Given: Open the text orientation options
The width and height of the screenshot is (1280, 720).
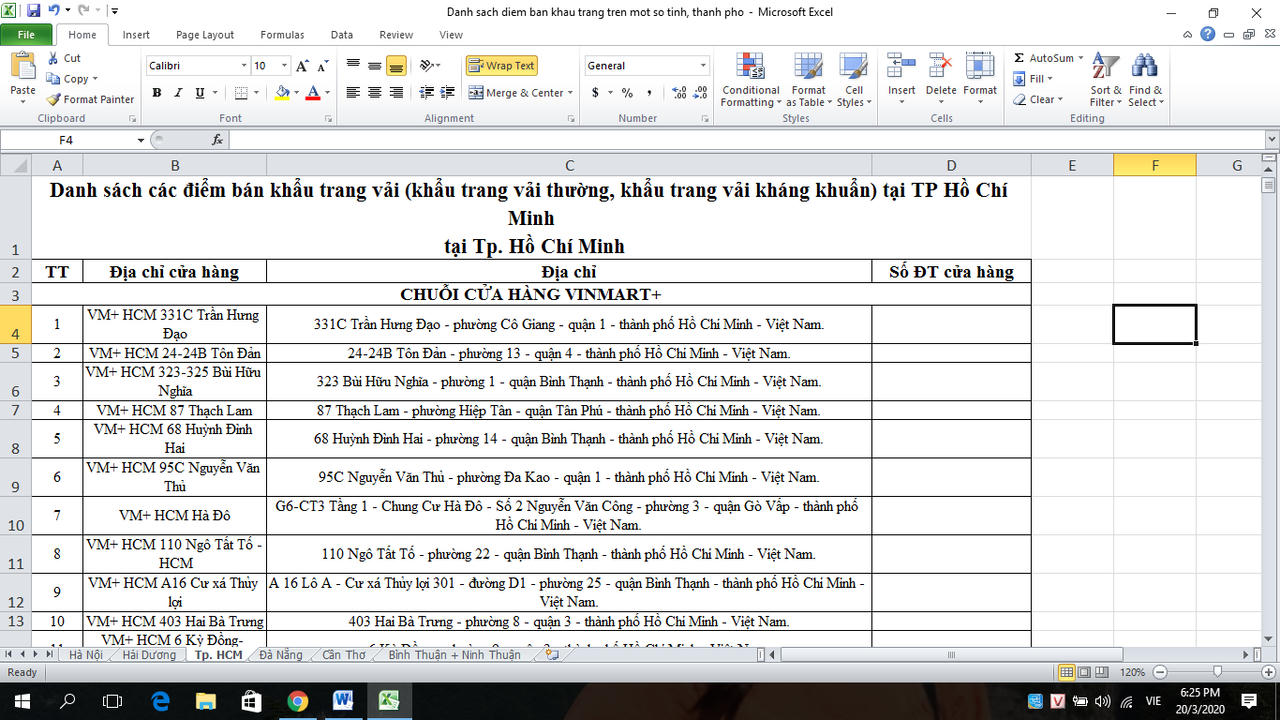Looking at the screenshot, I should pos(430,66).
